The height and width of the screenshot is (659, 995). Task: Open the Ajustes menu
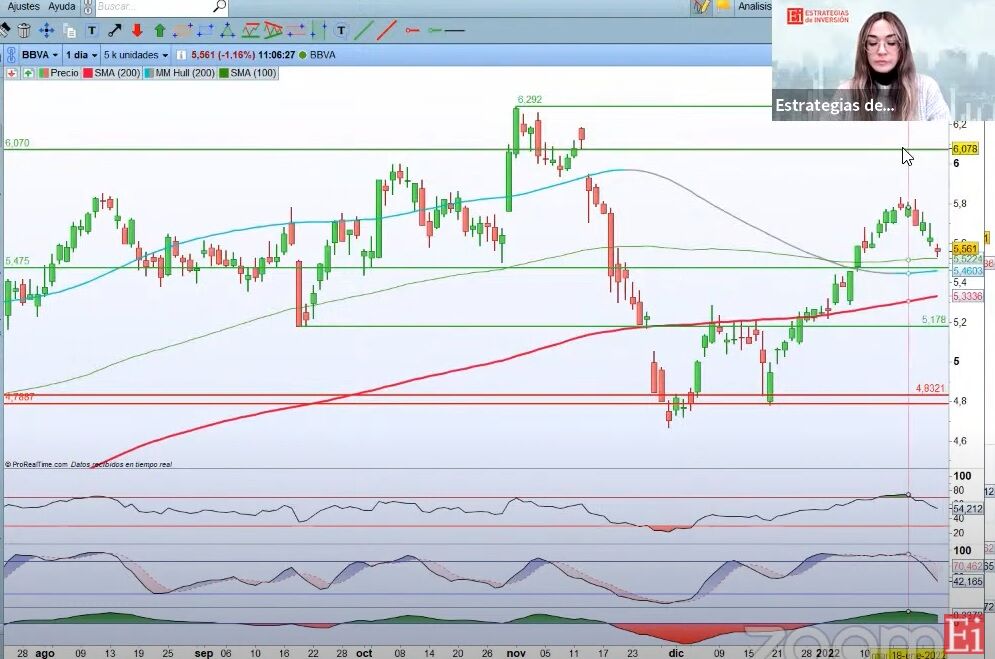pyautogui.click(x=23, y=6)
